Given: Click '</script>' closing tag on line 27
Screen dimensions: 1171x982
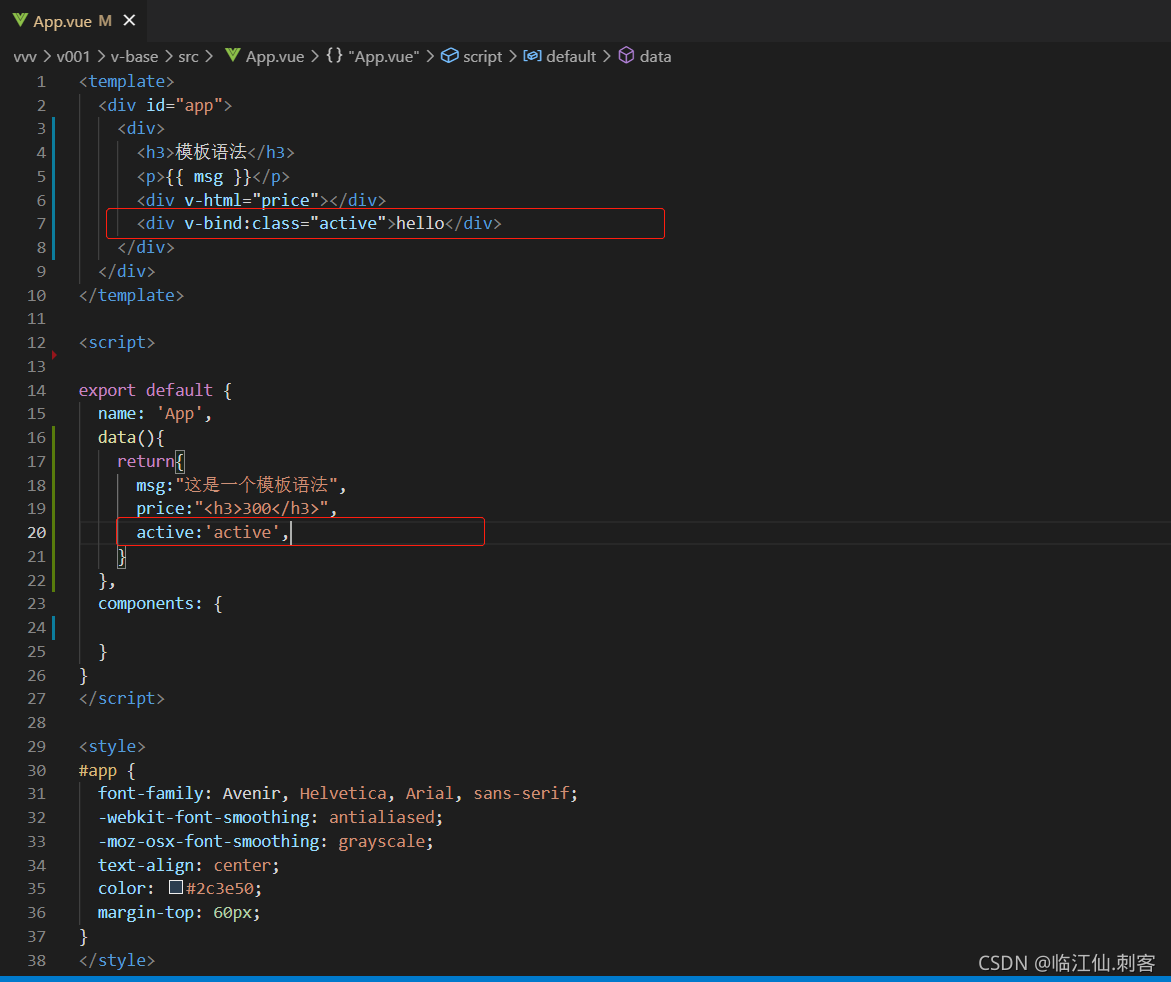Looking at the screenshot, I should (x=122, y=699).
